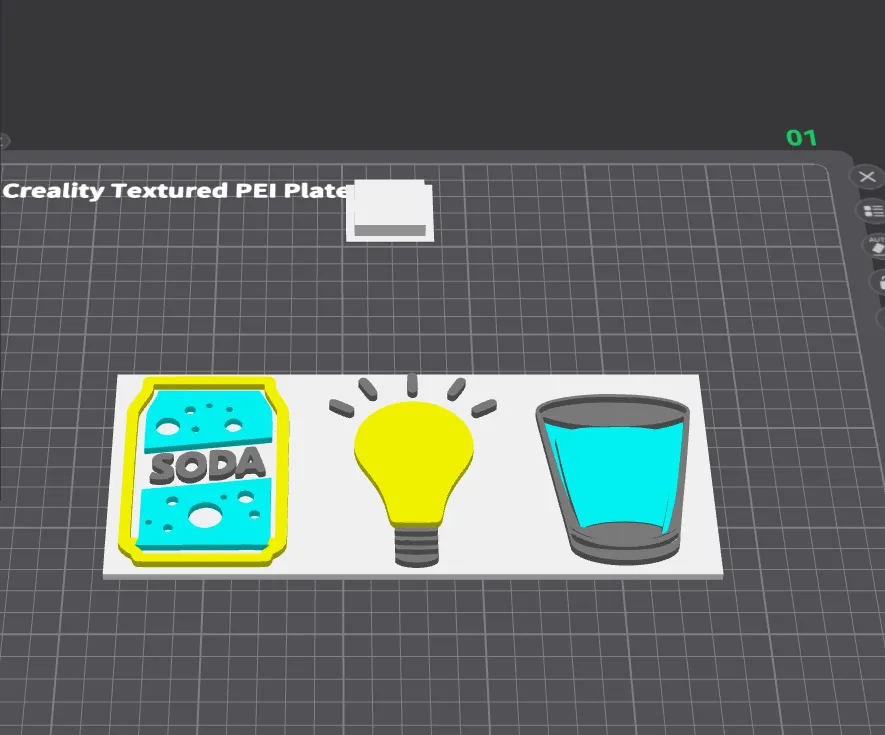Screen dimensions: 885x735
Task: Click the gray rim of the glass
Action: pos(612,409)
